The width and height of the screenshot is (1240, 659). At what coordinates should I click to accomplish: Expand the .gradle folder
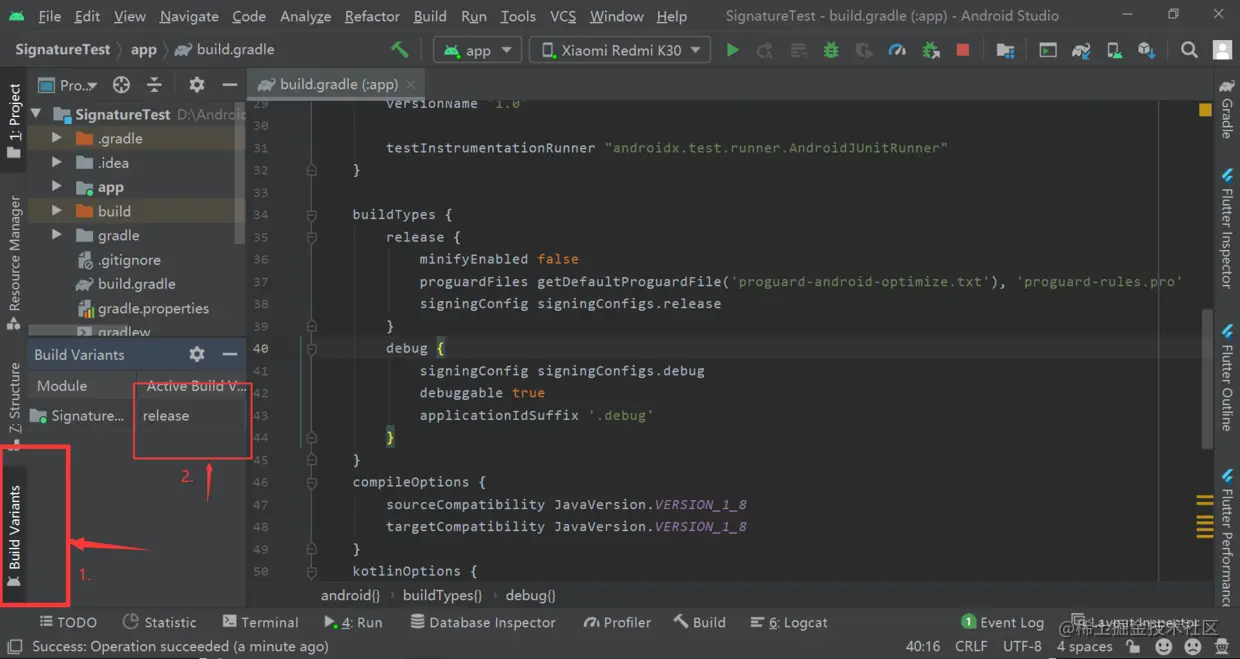(x=57, y=138)
